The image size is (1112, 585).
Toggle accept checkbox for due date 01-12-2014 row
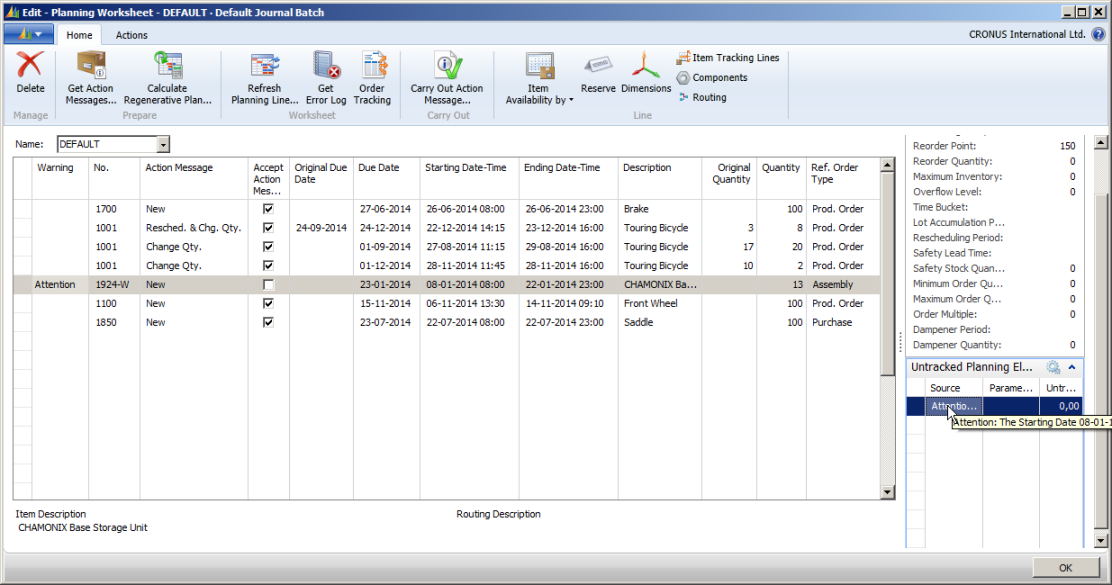268,265
